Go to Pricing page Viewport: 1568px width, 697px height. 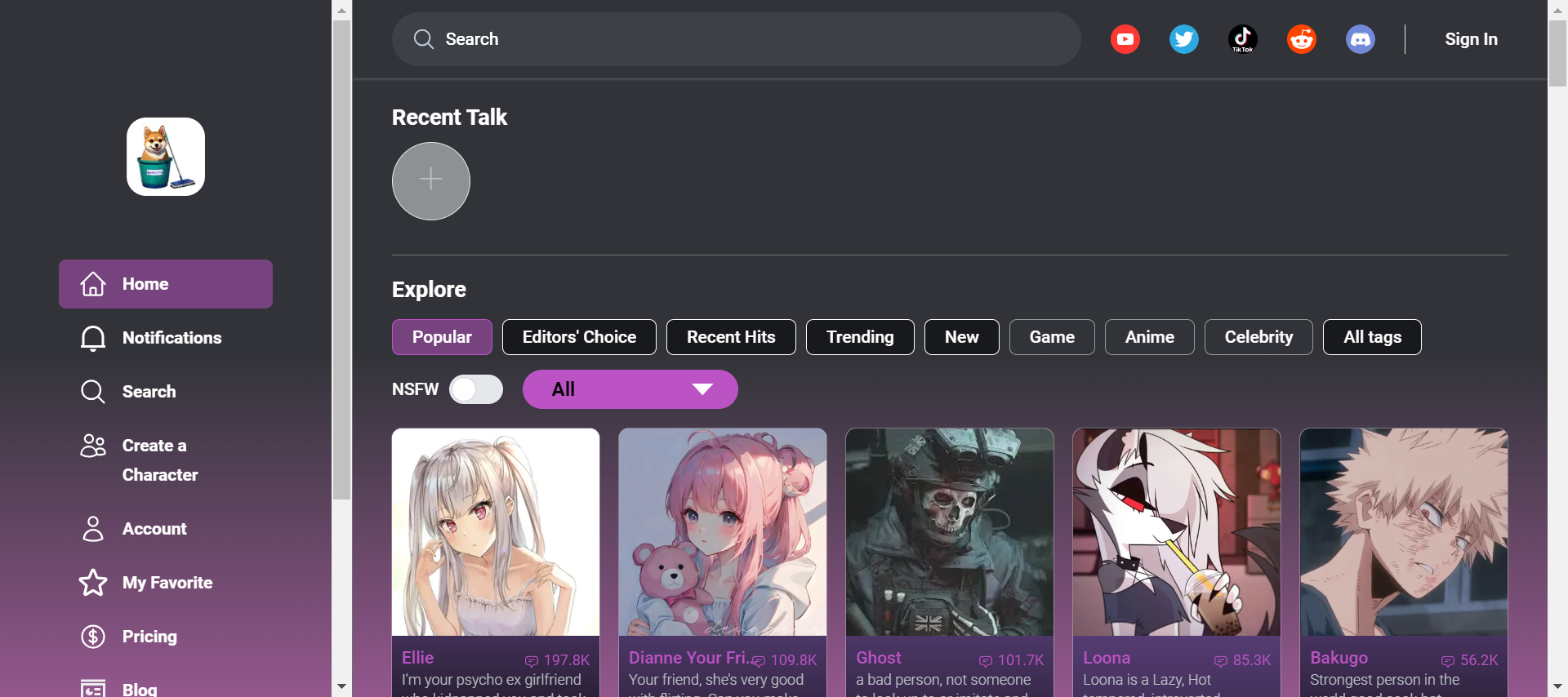pos(166,637)
